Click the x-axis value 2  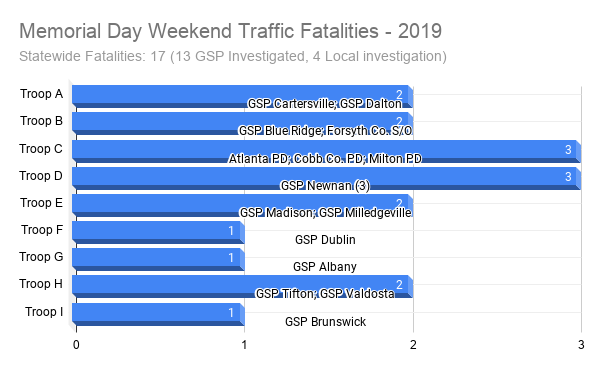coord(413,345)
